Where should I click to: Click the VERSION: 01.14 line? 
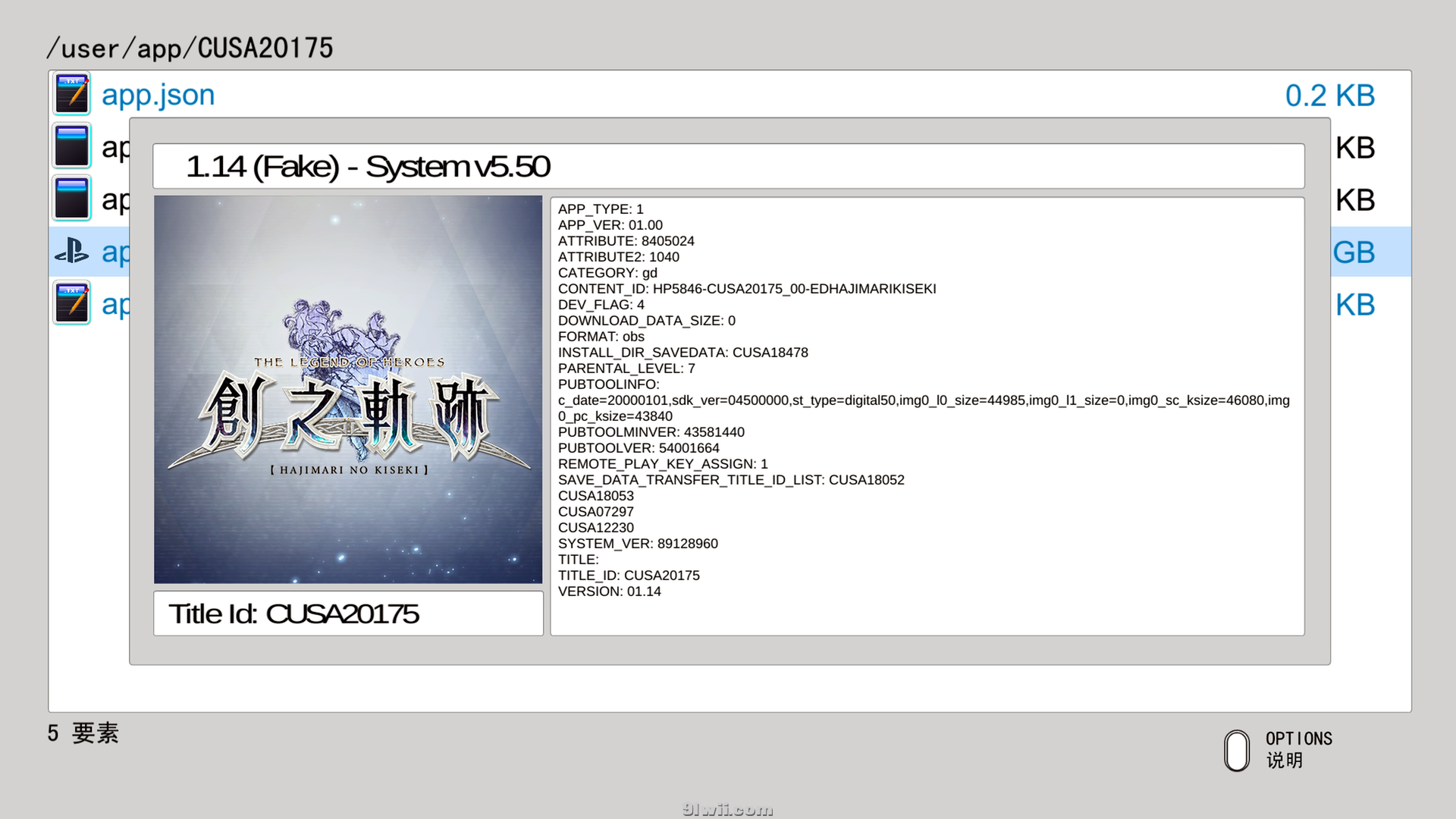click(x=609, y=591)
